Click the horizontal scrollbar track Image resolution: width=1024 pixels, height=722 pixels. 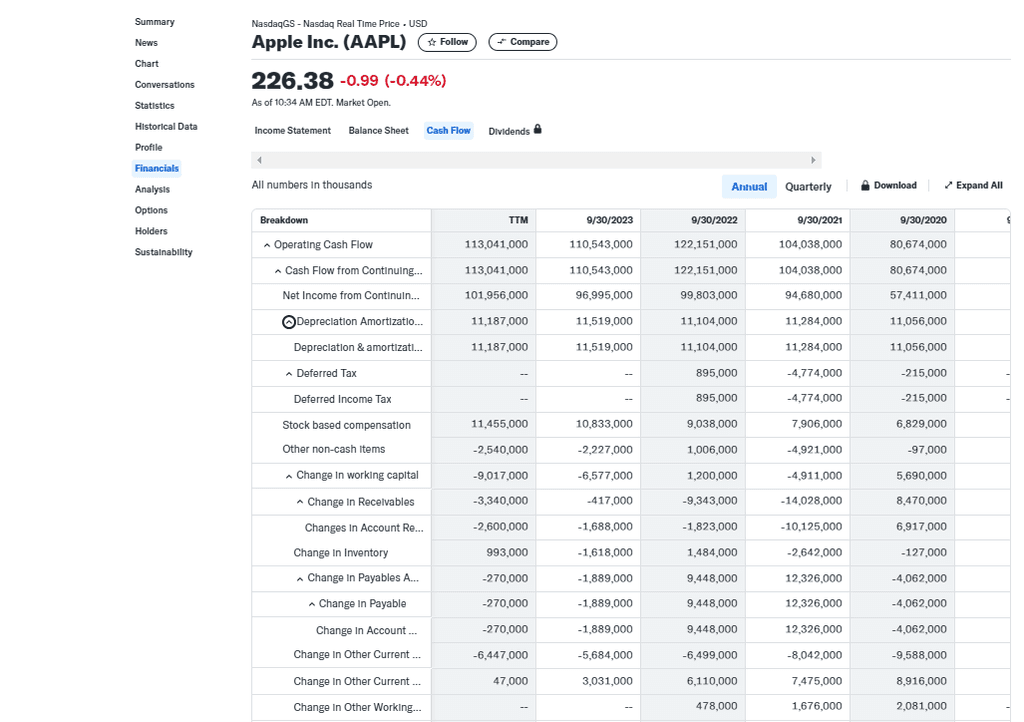pyautogui.click(x=536, y=160)
